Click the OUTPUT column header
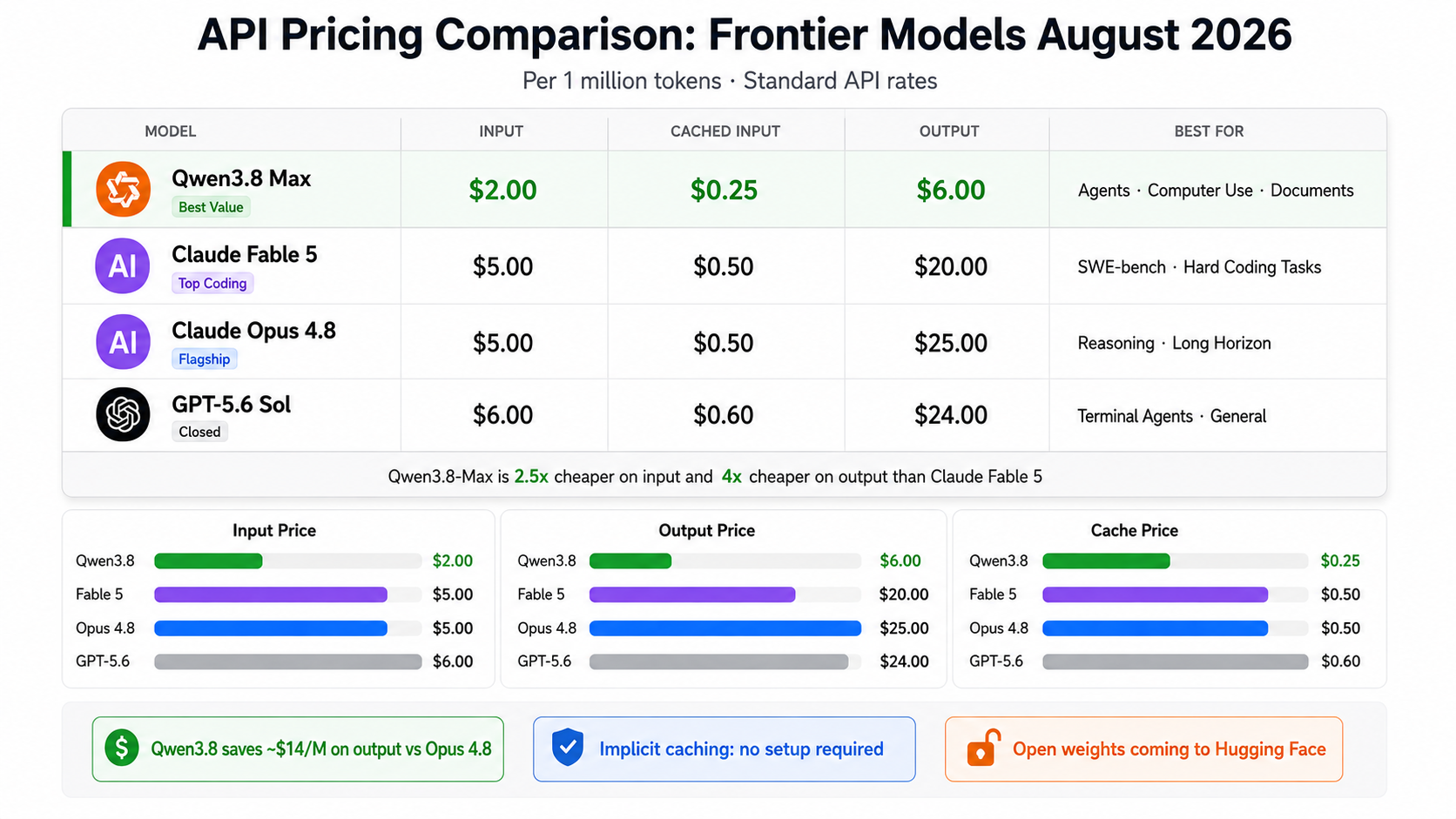Screen dimensions: 1456x819 tap(949, 131)
